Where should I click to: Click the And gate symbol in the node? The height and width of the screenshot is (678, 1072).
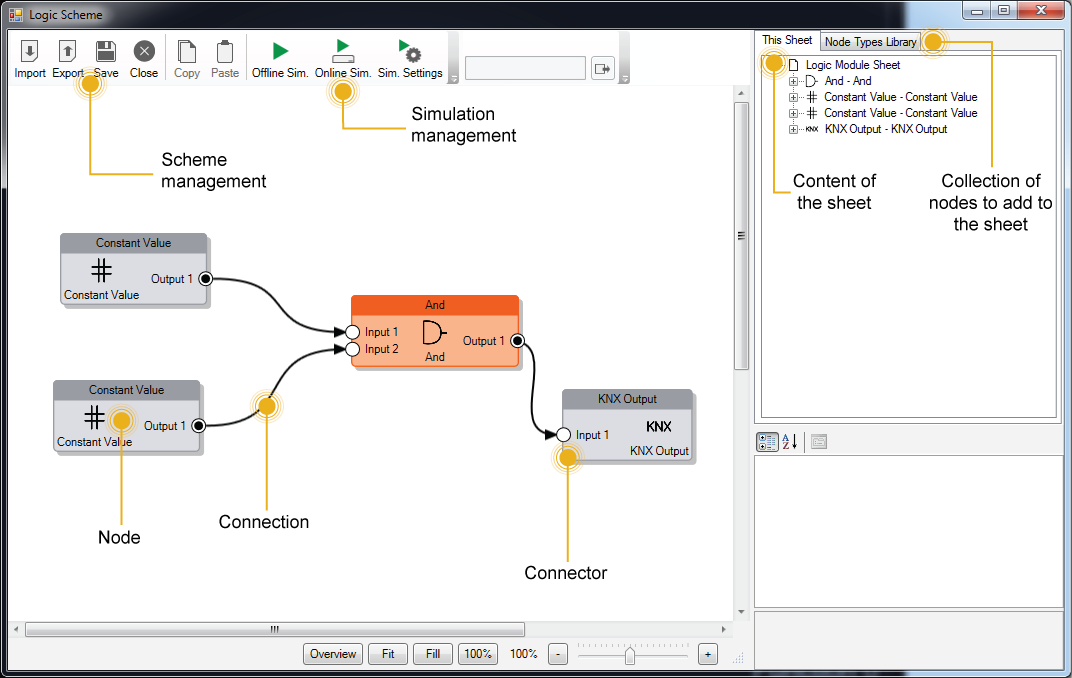(x=434, y=333)
